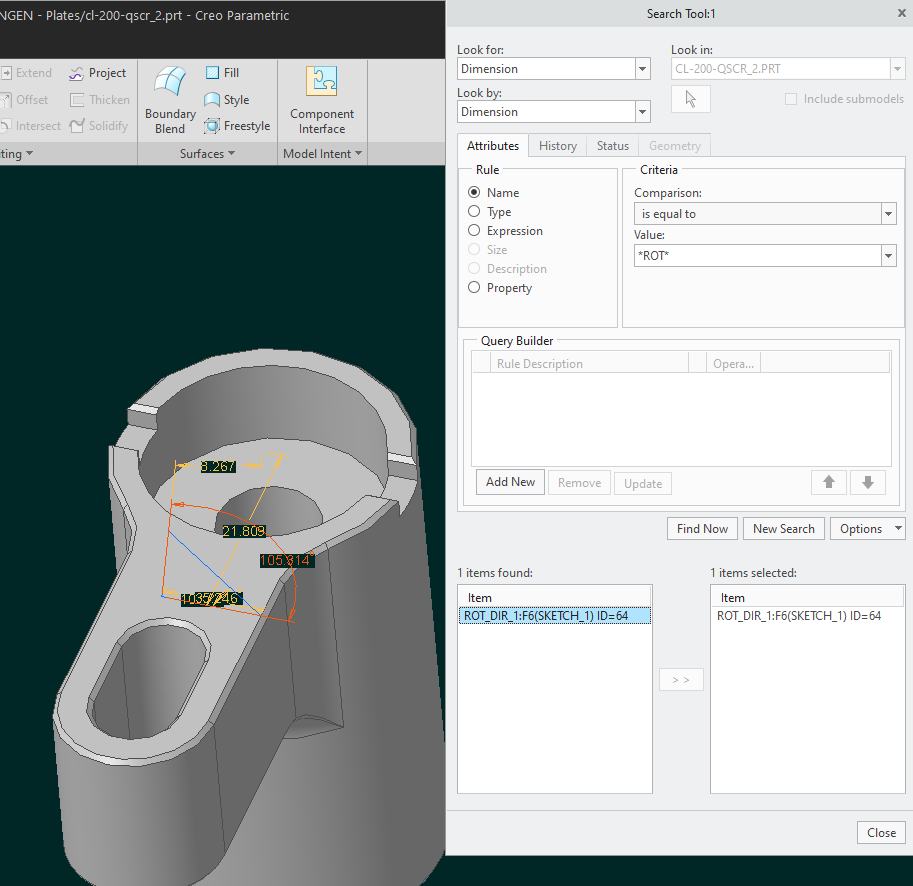Screen dimensions: 913x886
Task: Open the Status tab
Action: pos(612,145)
